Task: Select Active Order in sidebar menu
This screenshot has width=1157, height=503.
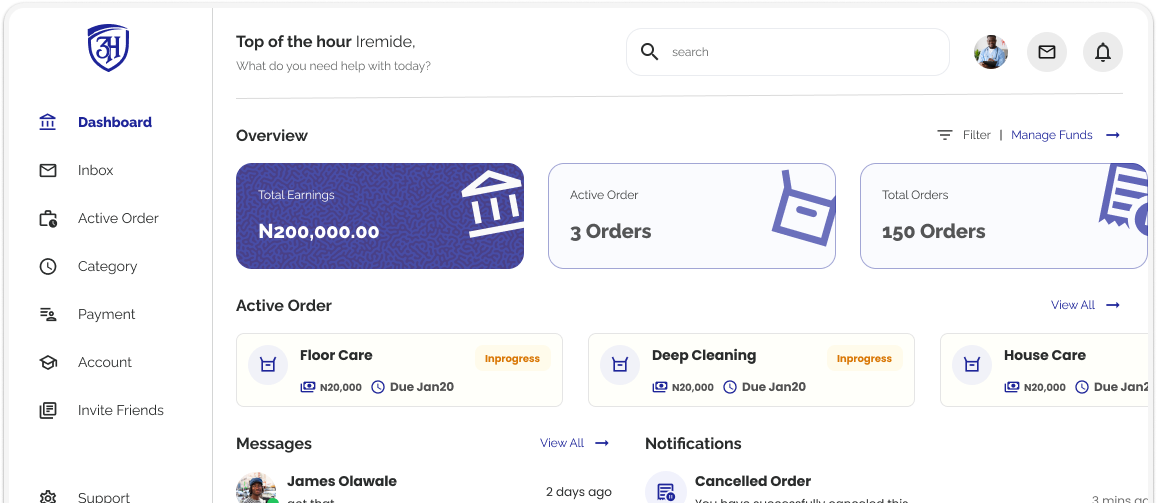Action: pyautogui.click(x=118, y=218)
